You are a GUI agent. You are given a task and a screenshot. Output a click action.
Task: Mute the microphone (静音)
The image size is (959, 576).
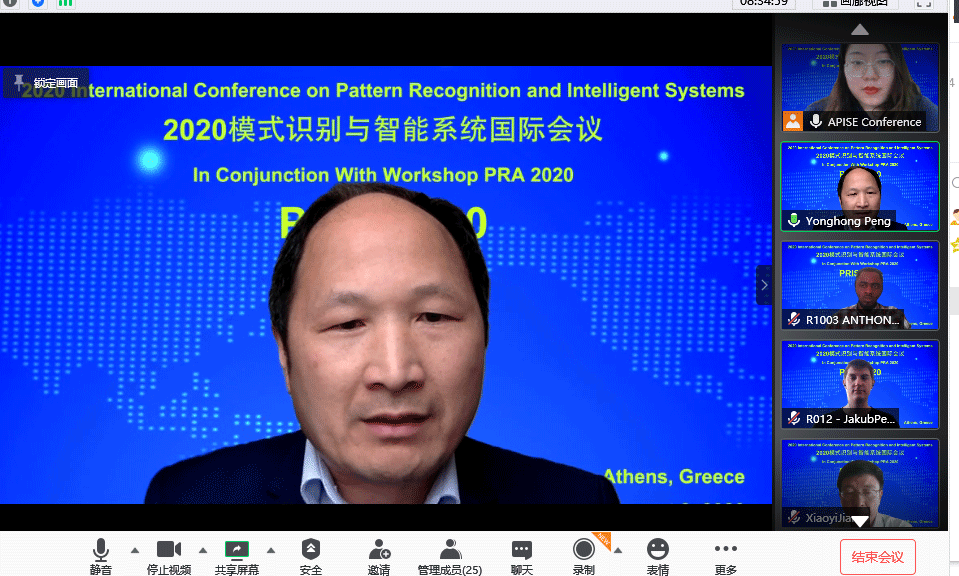(x=100, y=551)
